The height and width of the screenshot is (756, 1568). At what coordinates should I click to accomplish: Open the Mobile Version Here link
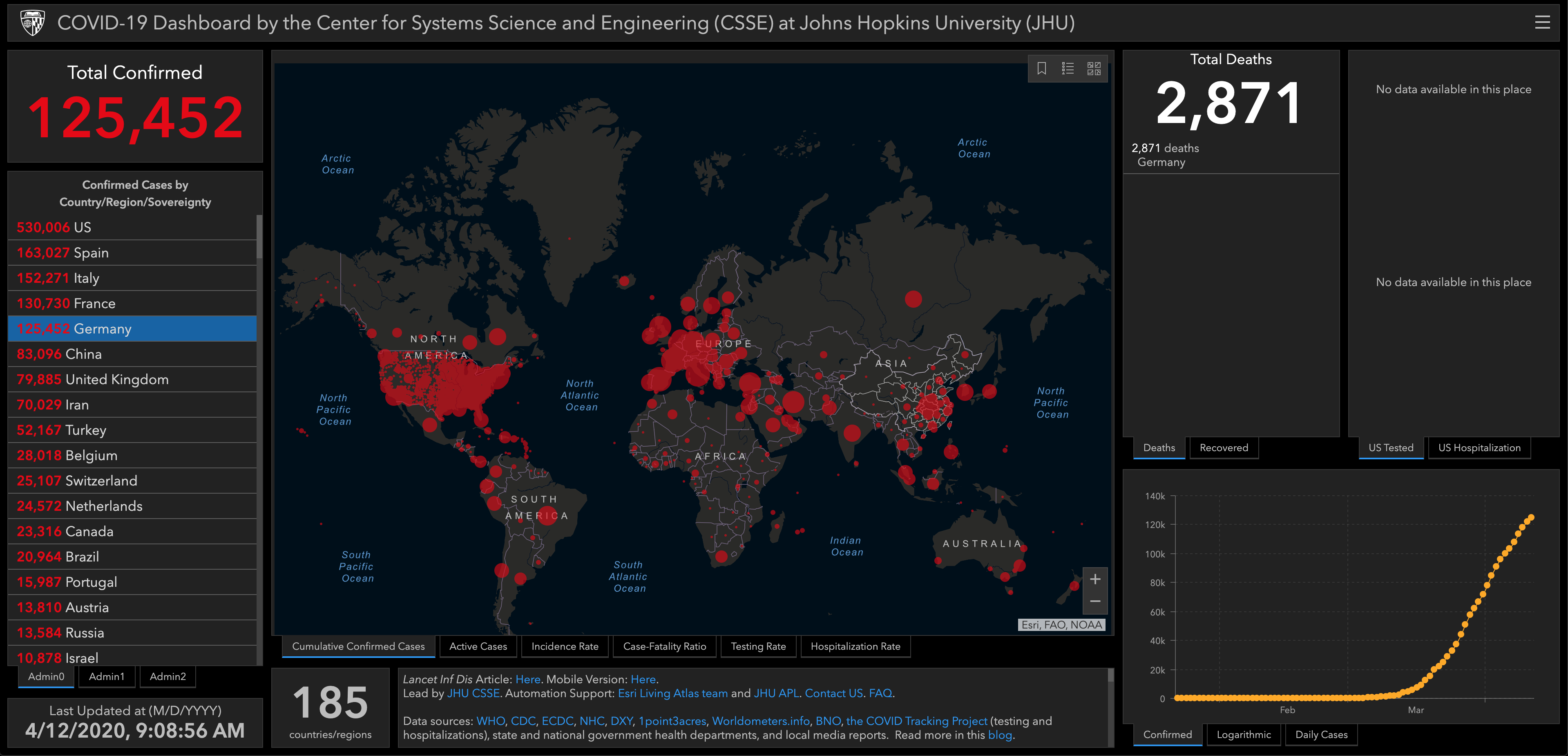[643, 679]
